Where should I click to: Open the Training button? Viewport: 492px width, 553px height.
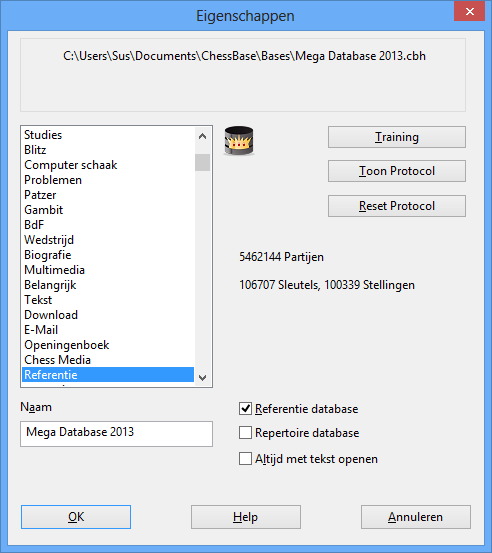point(397,137)
